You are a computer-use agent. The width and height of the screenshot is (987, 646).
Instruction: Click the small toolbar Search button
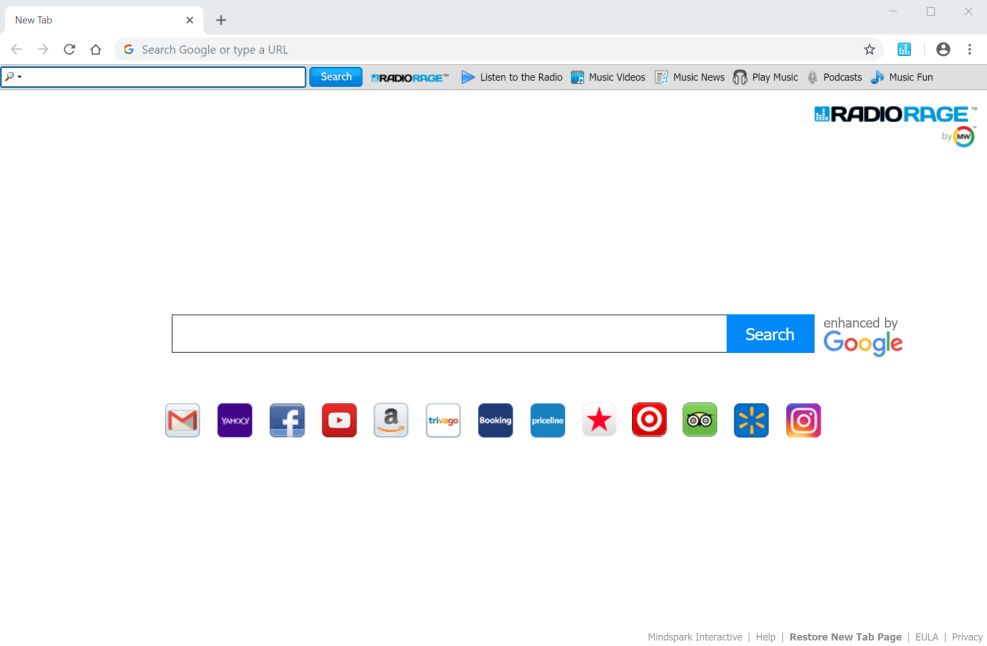pos(336,77)
